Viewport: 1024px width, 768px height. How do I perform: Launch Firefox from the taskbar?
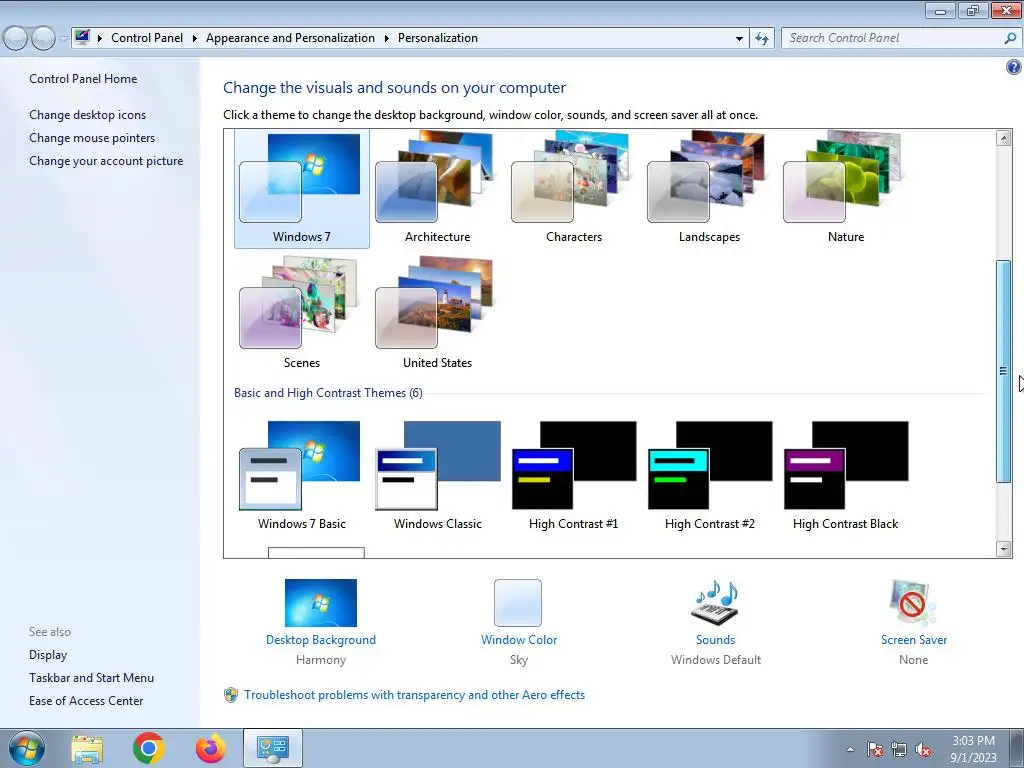(x=210, y=748)
